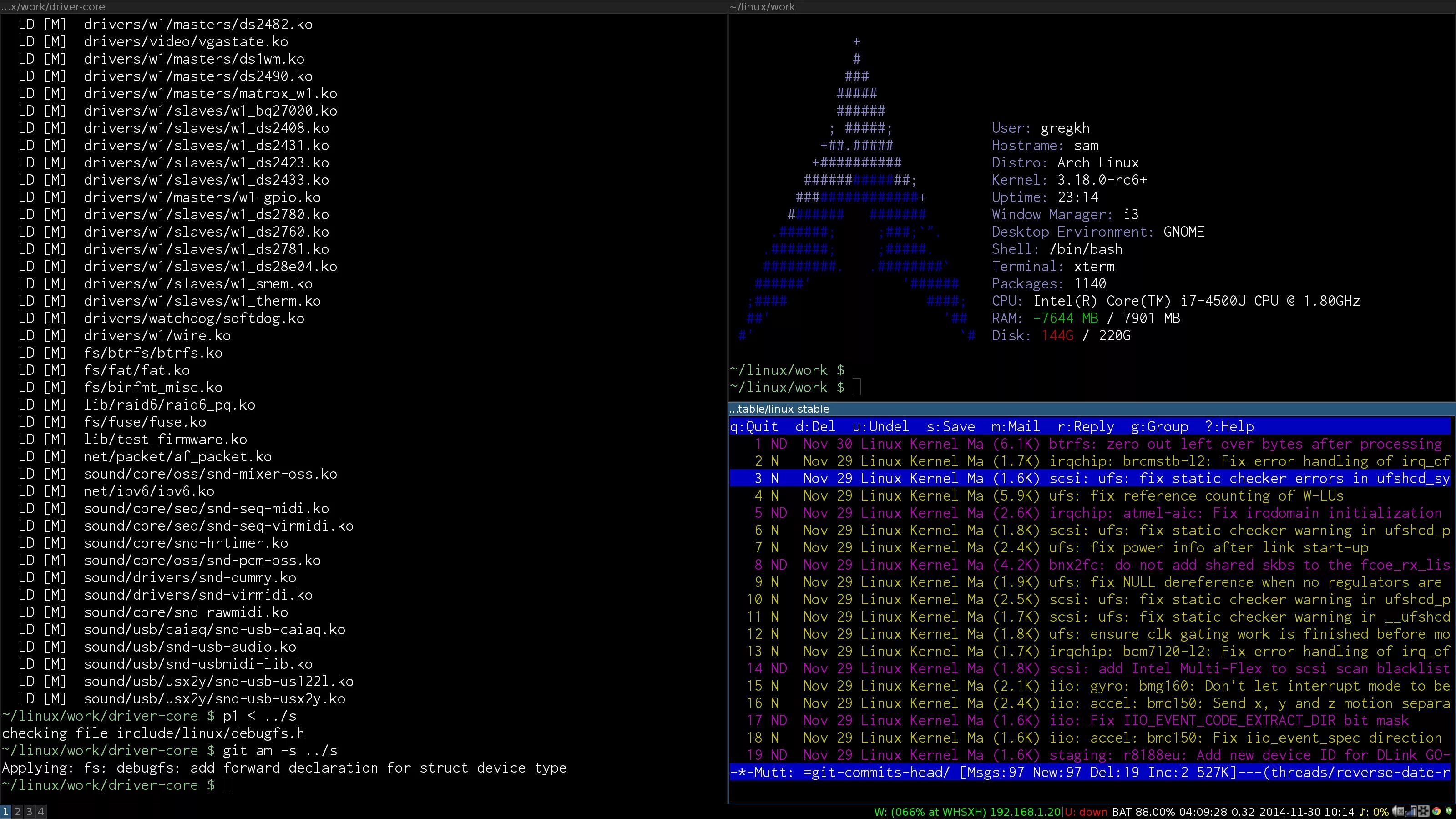Click the Chrome tray icon
The image size is (1456, 819).
coord(1437,812)
